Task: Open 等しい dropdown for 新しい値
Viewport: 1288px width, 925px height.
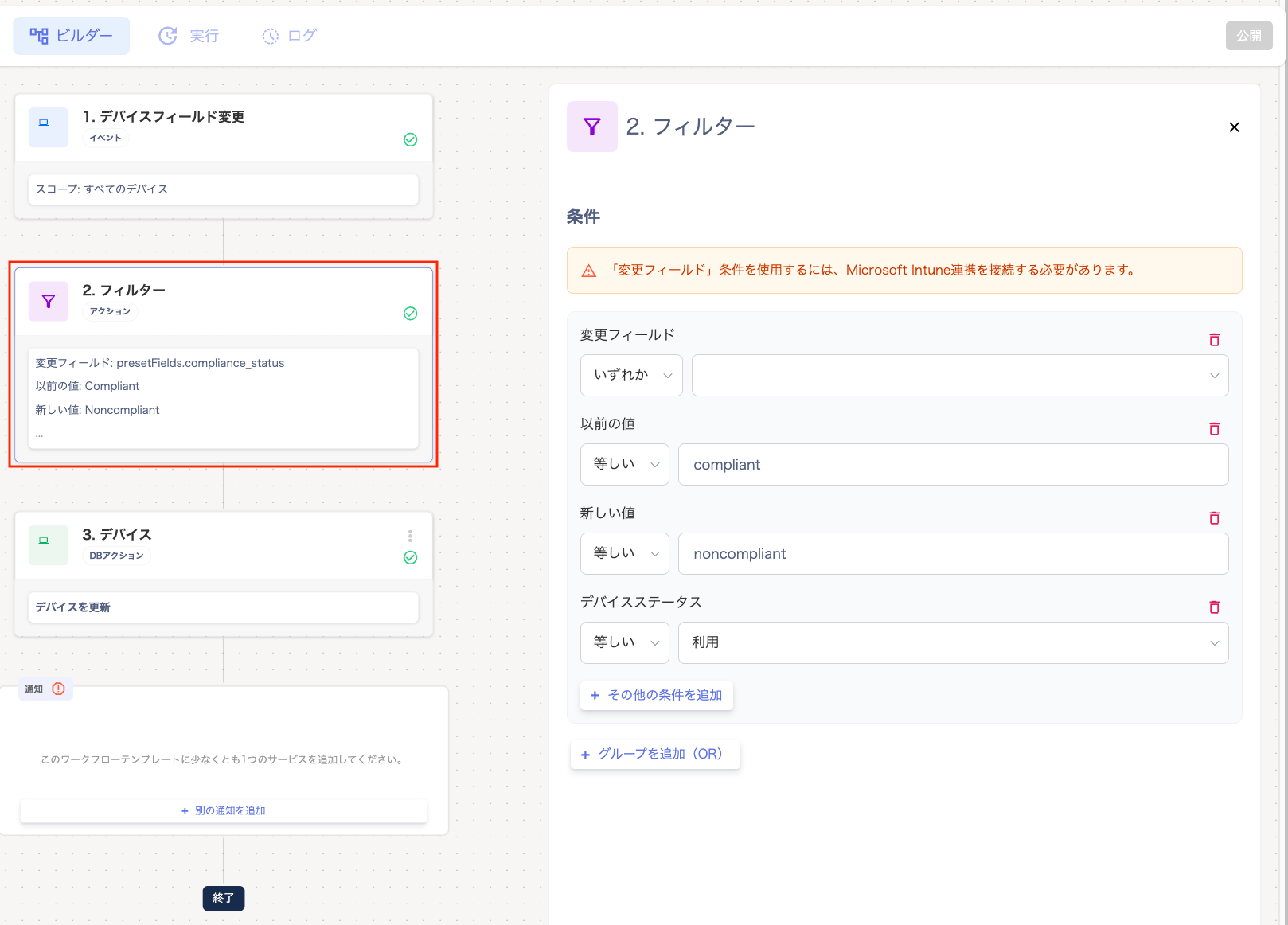Action: 625,553
